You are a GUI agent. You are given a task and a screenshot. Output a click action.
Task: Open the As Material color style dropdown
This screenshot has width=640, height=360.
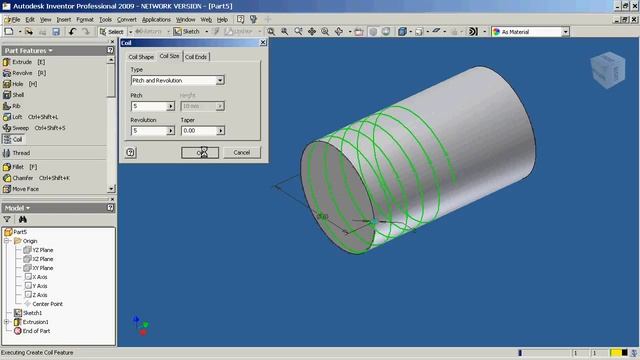coord(565,32)
